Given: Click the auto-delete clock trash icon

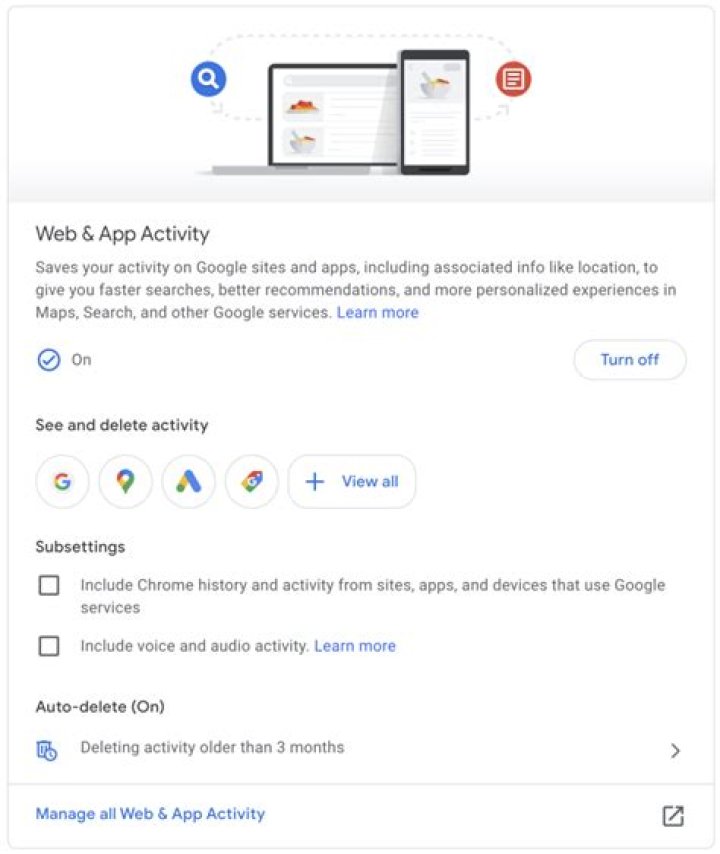Looking at the screenshot, I should pos(47,750).
